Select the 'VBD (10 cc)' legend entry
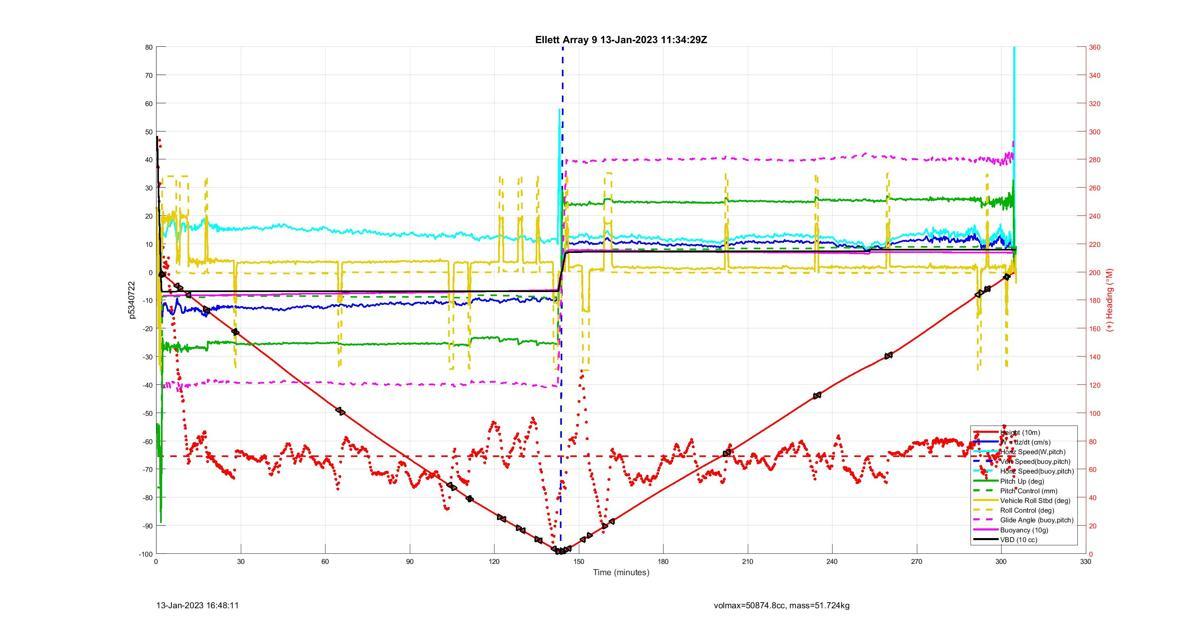Viewport: 1200px width, 622px height. pyautogui.click(x=1019, y=540)
